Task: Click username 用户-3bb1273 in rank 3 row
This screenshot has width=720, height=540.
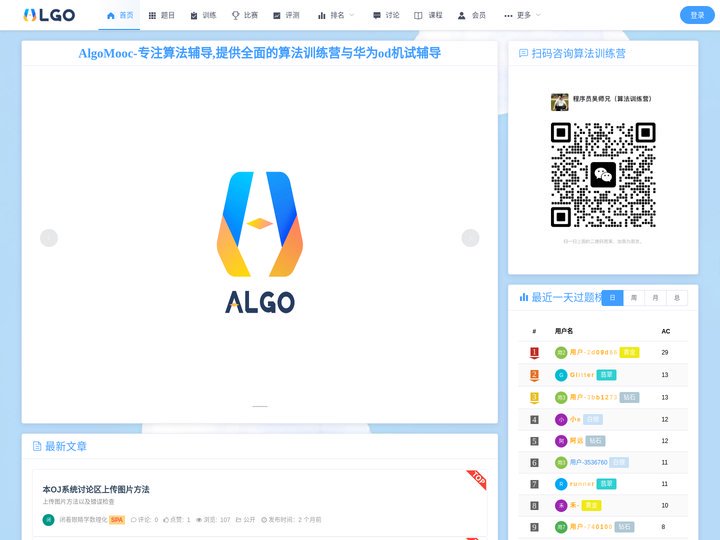Action: 594,397
